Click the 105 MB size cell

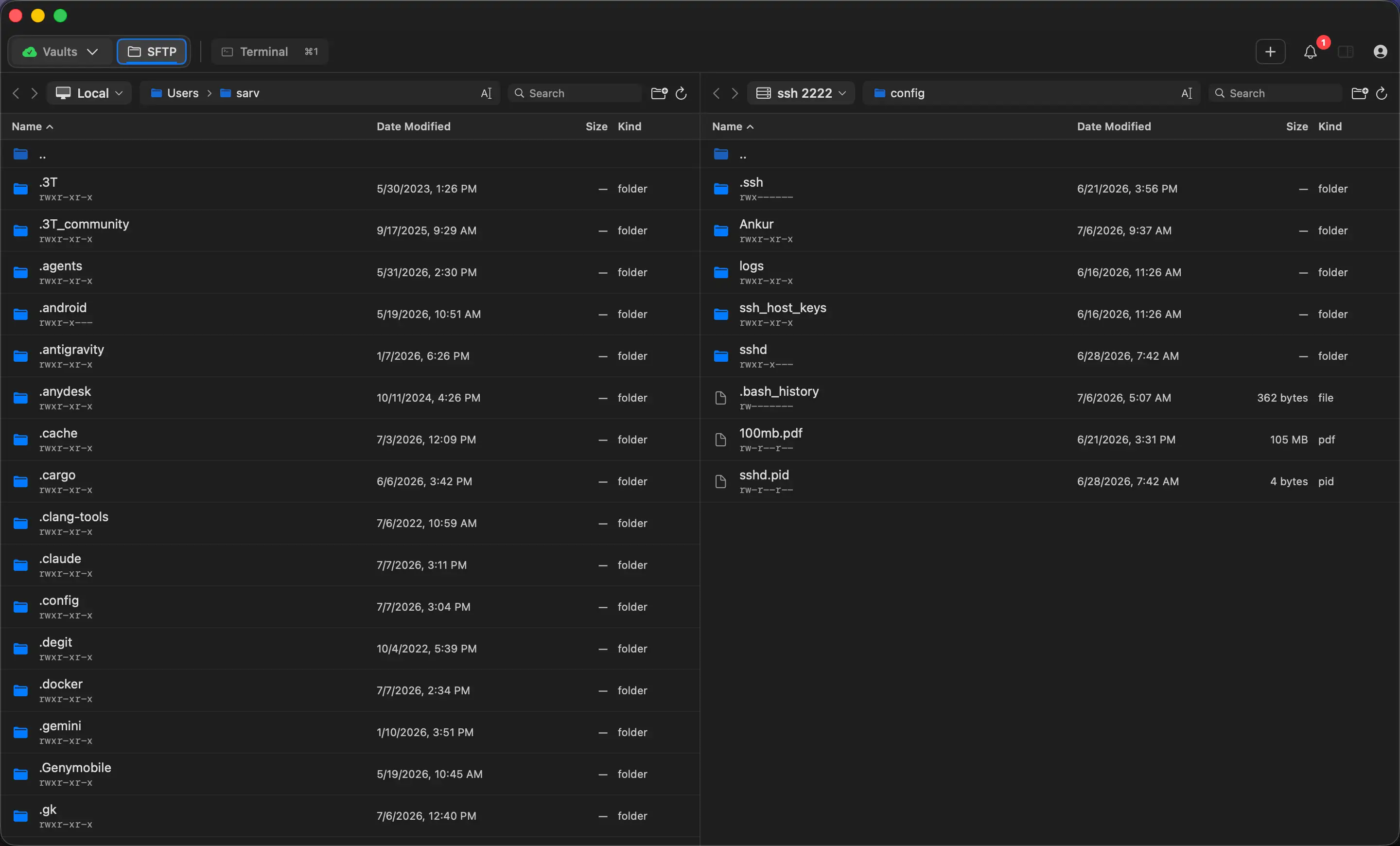click(x=1289, y=440)
